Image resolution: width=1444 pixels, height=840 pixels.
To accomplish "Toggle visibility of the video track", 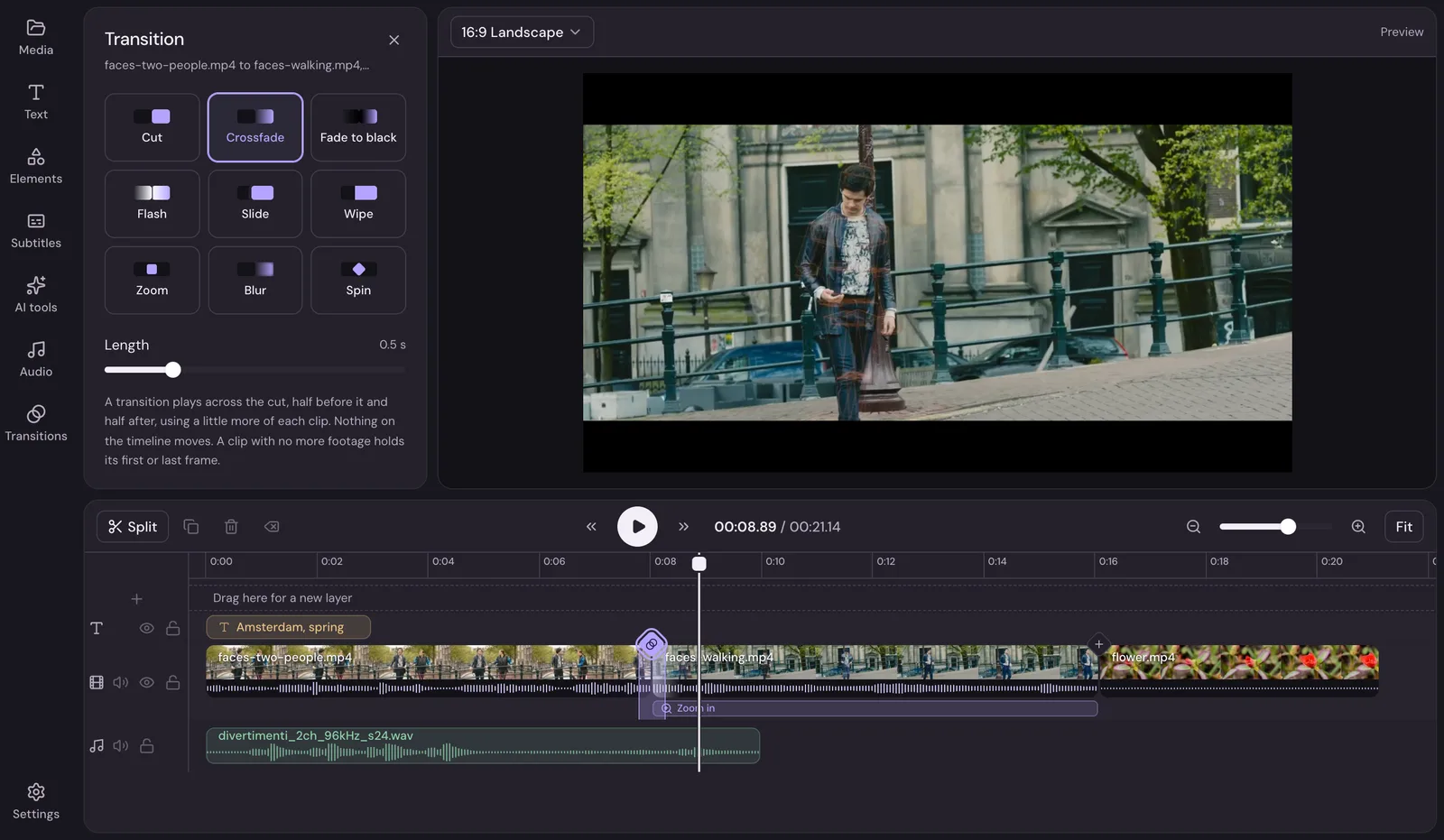I will click(x=146, y=682).
